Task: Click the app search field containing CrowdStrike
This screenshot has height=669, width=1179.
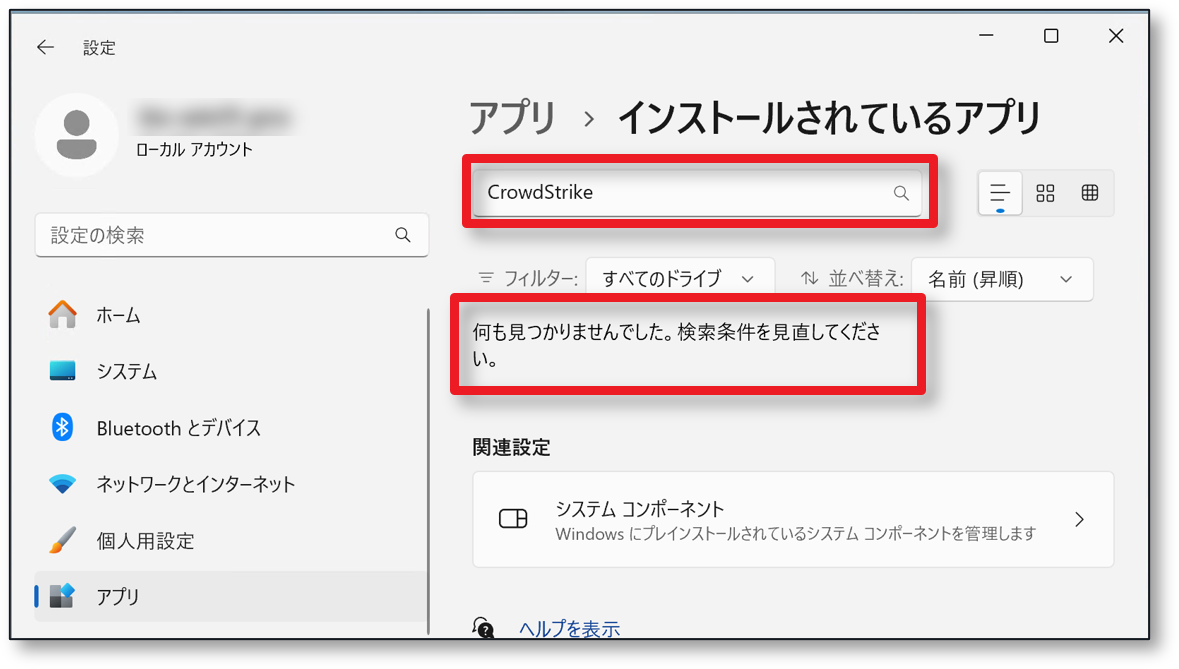Action: pyautogui.click(x=697, y=193)
